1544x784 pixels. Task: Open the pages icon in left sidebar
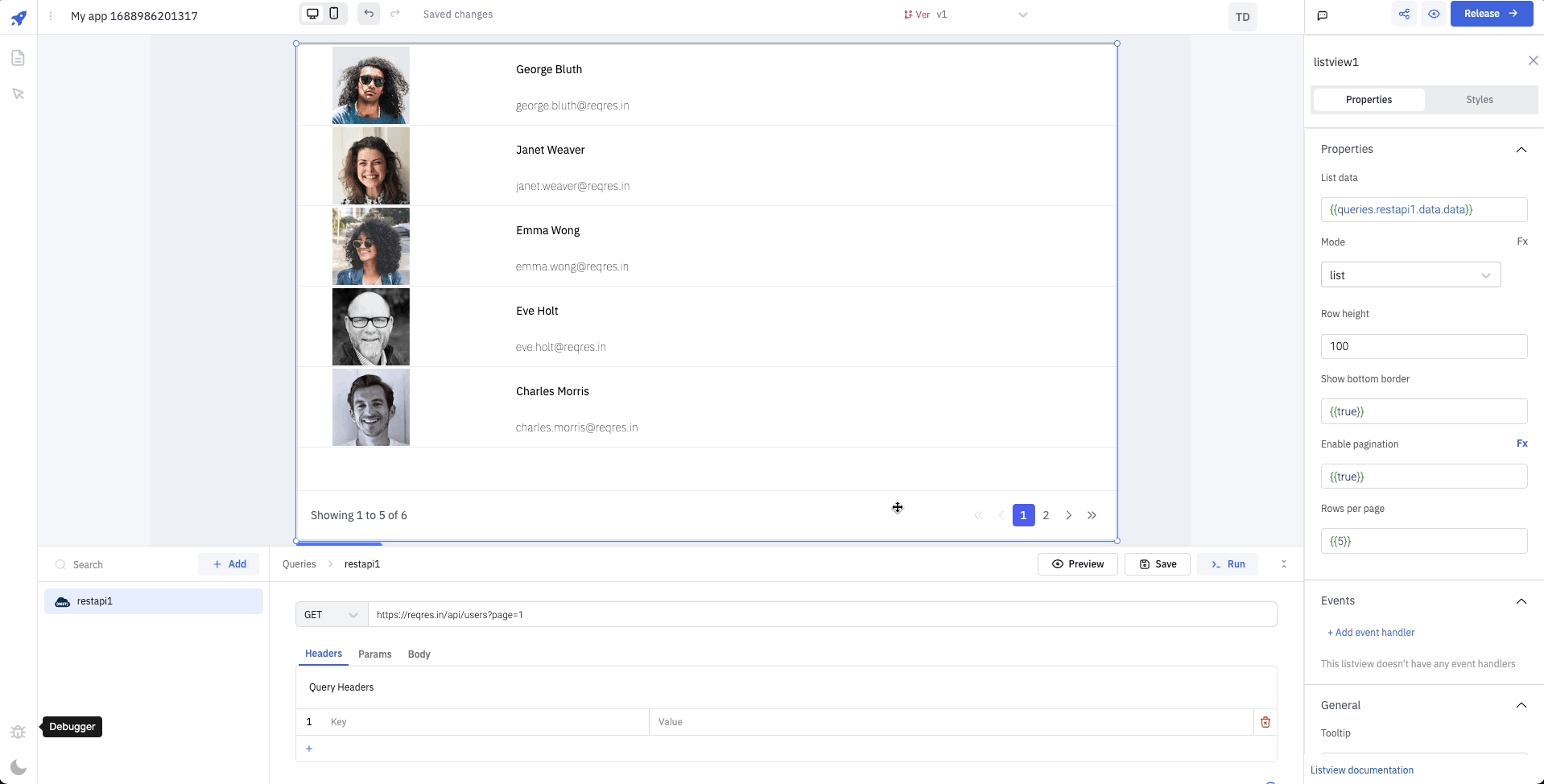18,58
